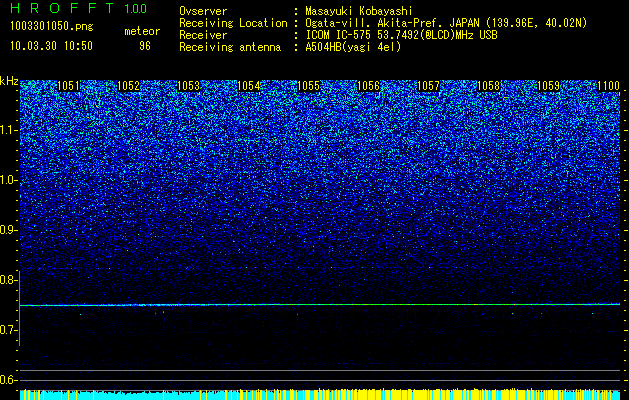The height and width of the screenshot is (400, 629).
Task: Click the 1053 time marker
Action: [189, 86]
